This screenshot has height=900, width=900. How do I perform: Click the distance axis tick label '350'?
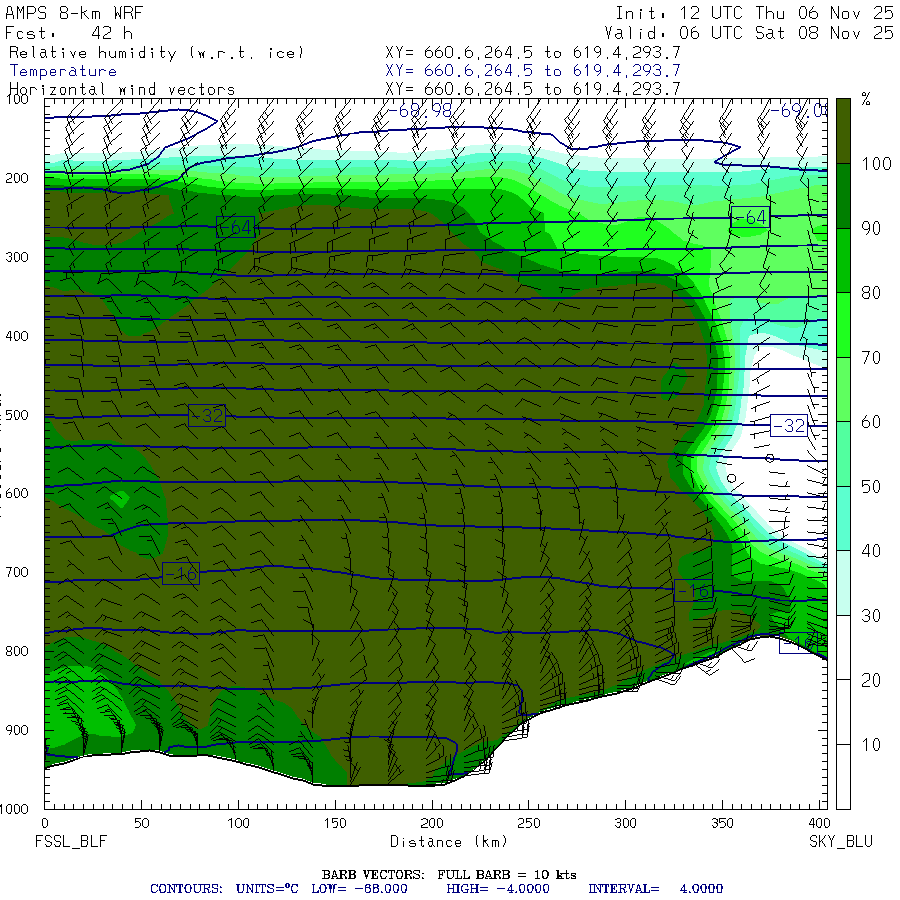pyautogui.click(x=722, y=823)
